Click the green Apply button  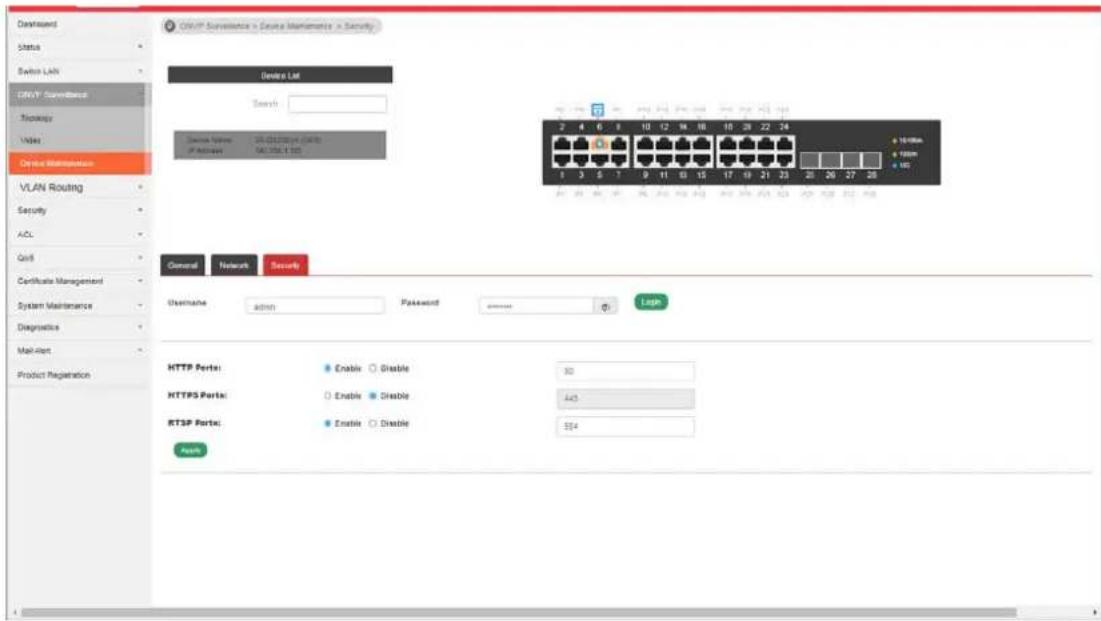pyautogui.click(x=190, y=450)
